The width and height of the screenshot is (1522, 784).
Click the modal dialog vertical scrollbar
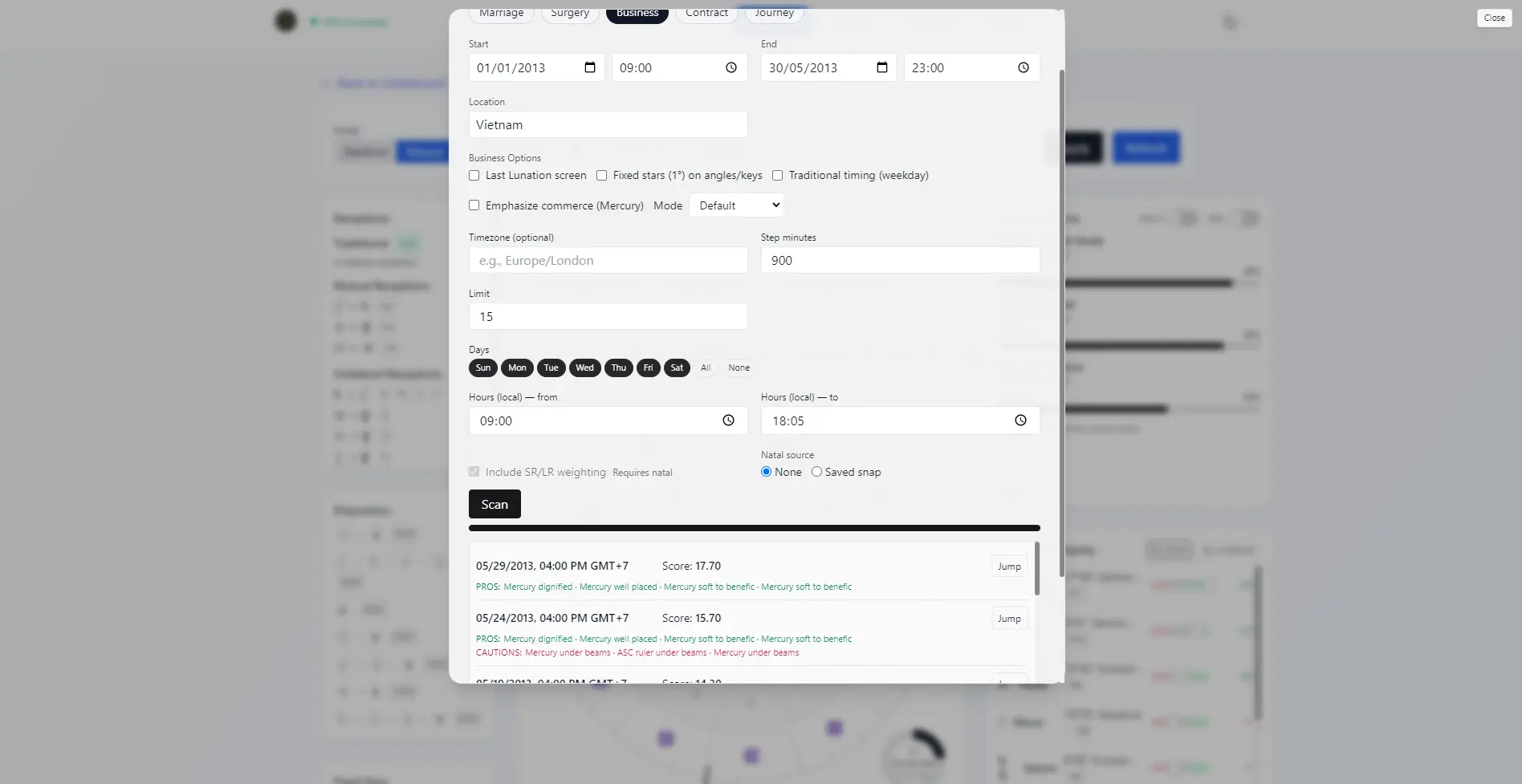pos(1062,323)
